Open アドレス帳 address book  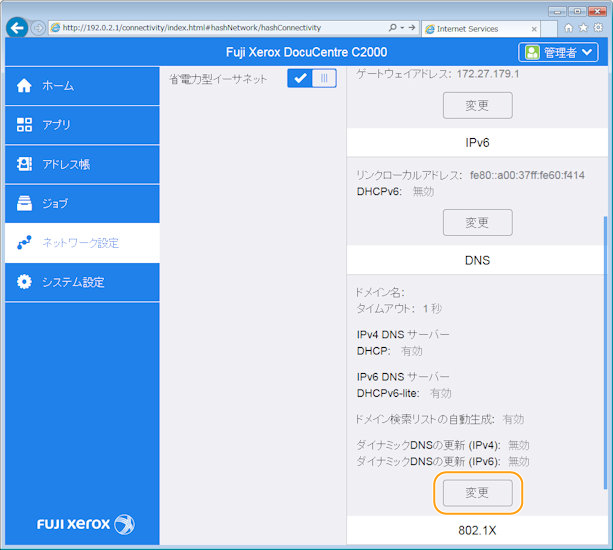click(80, 164)
